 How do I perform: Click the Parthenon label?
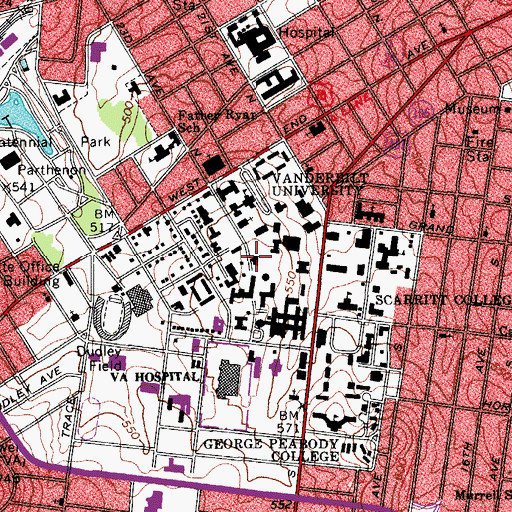tap(52, 170)
